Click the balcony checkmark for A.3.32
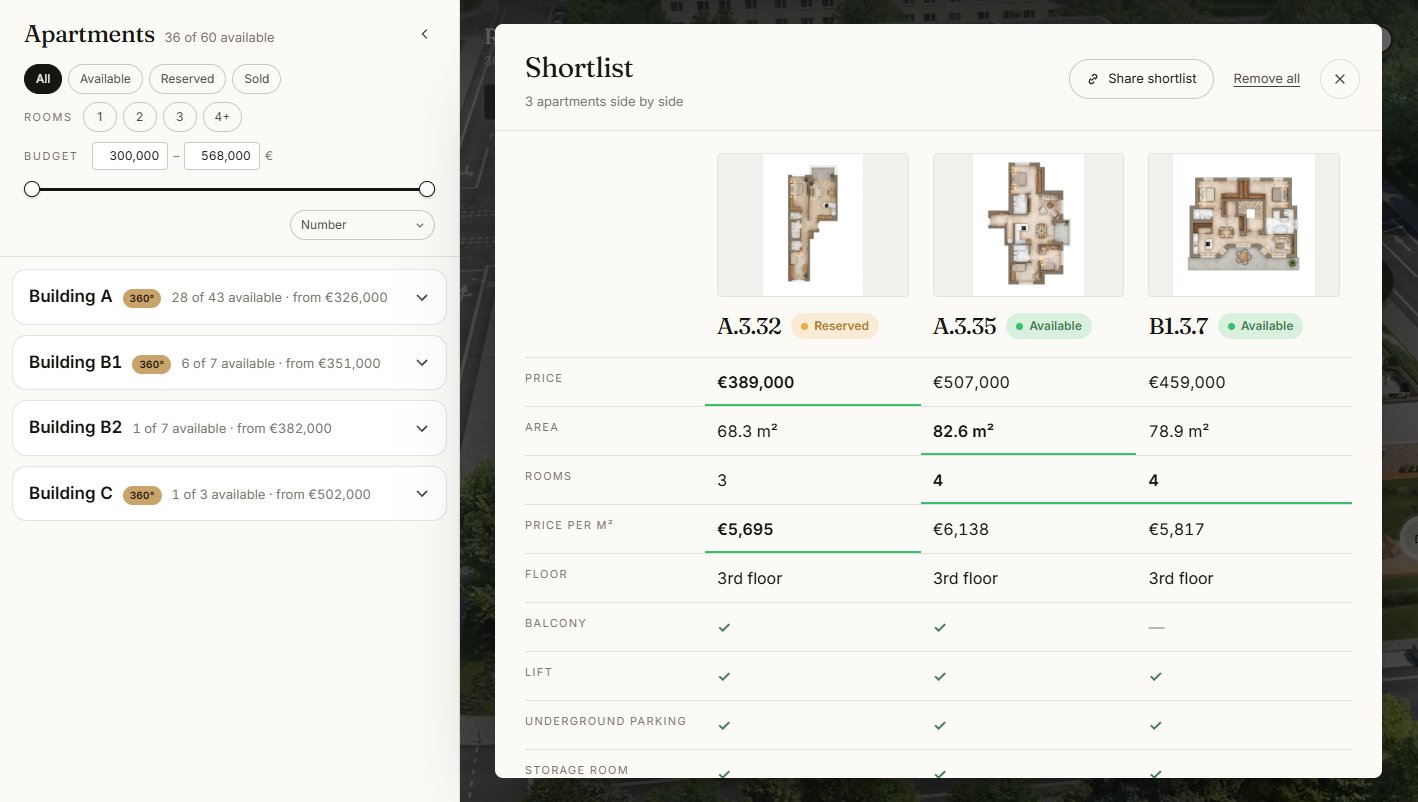 pyautogui.click(x=724, y=627)
